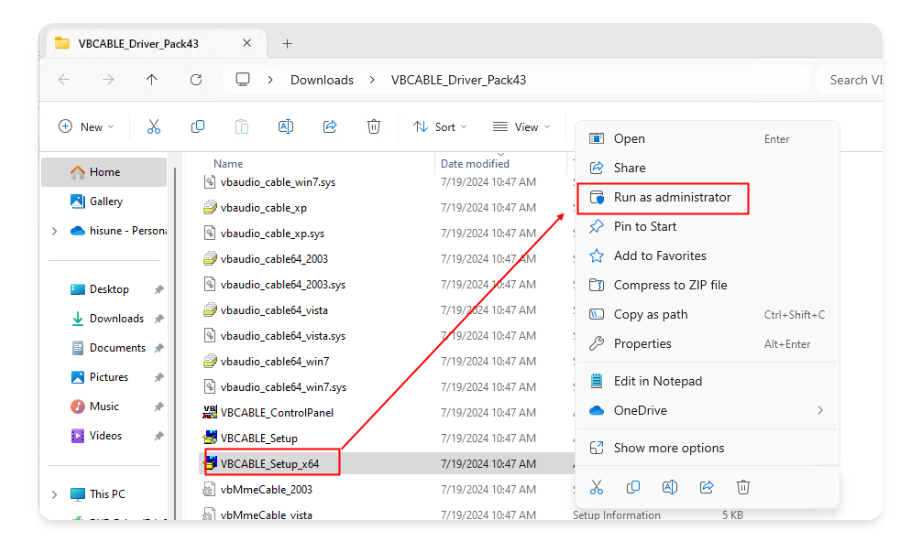Viewport: 921px width, 543px height.
Task: Click VBCABLE_Driver_Pack43 breadcrumb segment
Action: [459, 80]
